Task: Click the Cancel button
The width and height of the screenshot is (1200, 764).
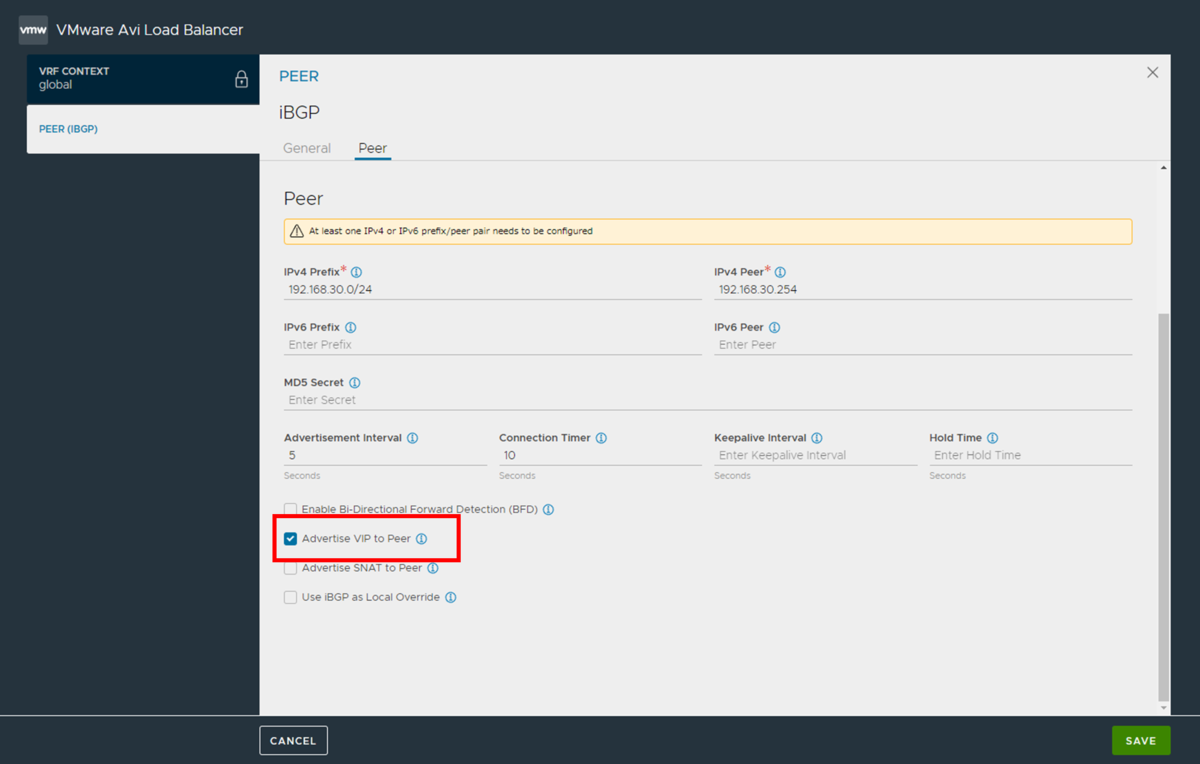Action: (293, 741)
